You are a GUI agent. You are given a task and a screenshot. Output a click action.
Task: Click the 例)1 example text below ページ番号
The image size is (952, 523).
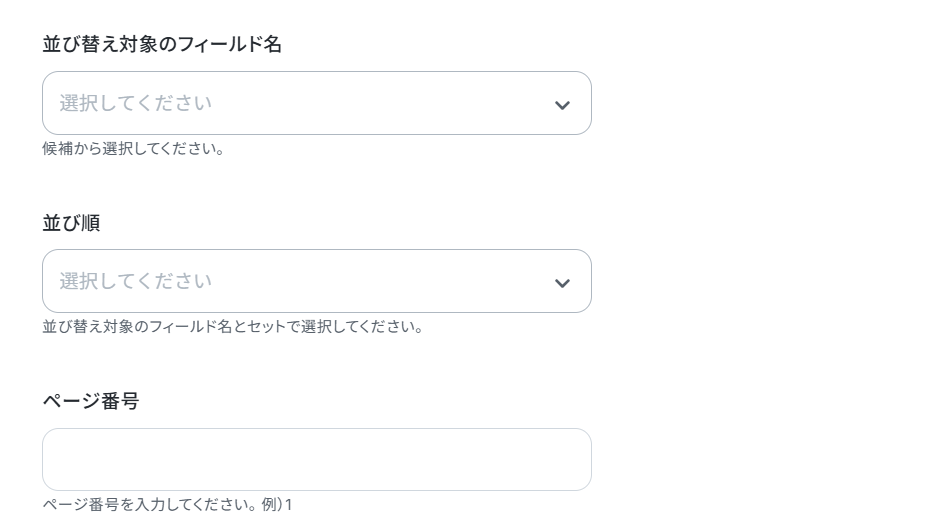tap(277, 505)
